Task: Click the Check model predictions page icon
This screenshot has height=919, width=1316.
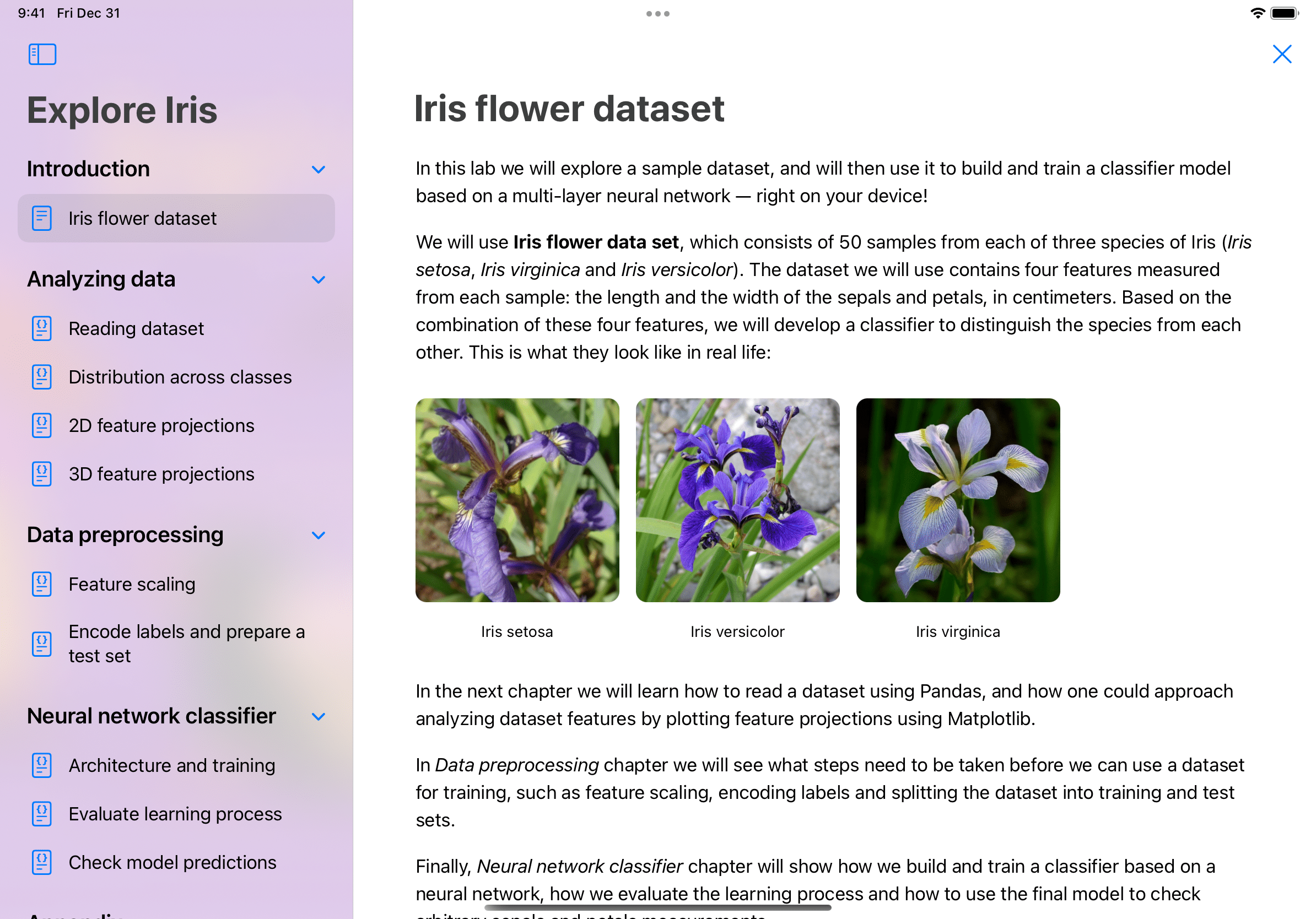Action: pyautogui.click(x=42, y=862)
